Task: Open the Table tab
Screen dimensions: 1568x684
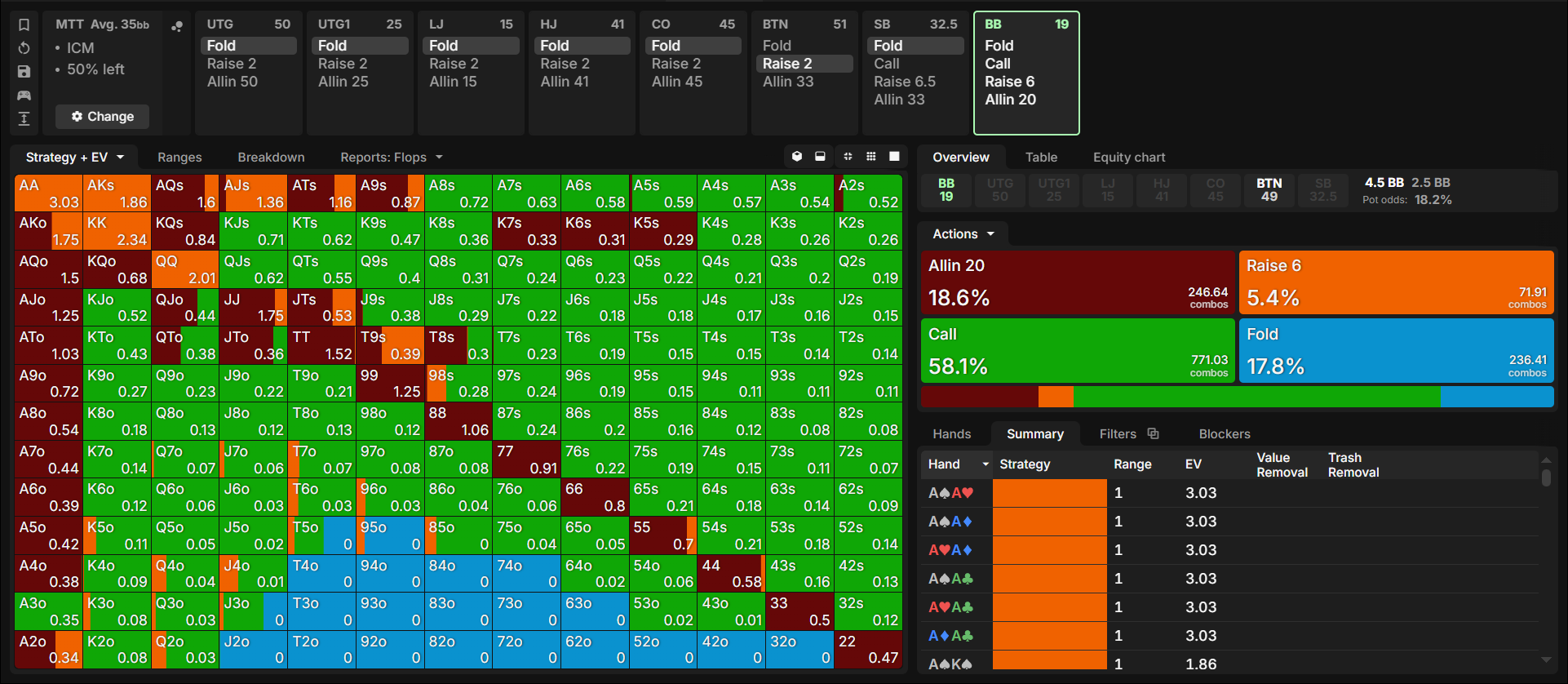Action: (1041, 158)
